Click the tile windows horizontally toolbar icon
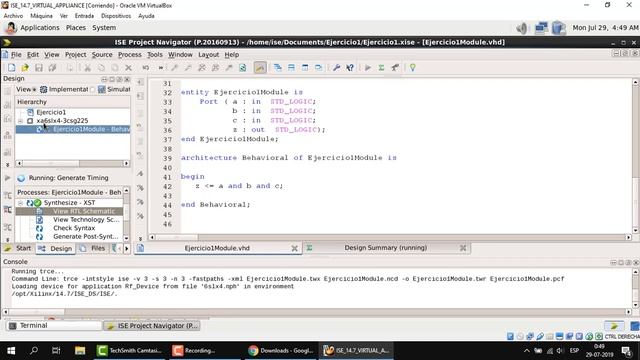The height and width of the screenshot is (360, 640). point(291,68)
